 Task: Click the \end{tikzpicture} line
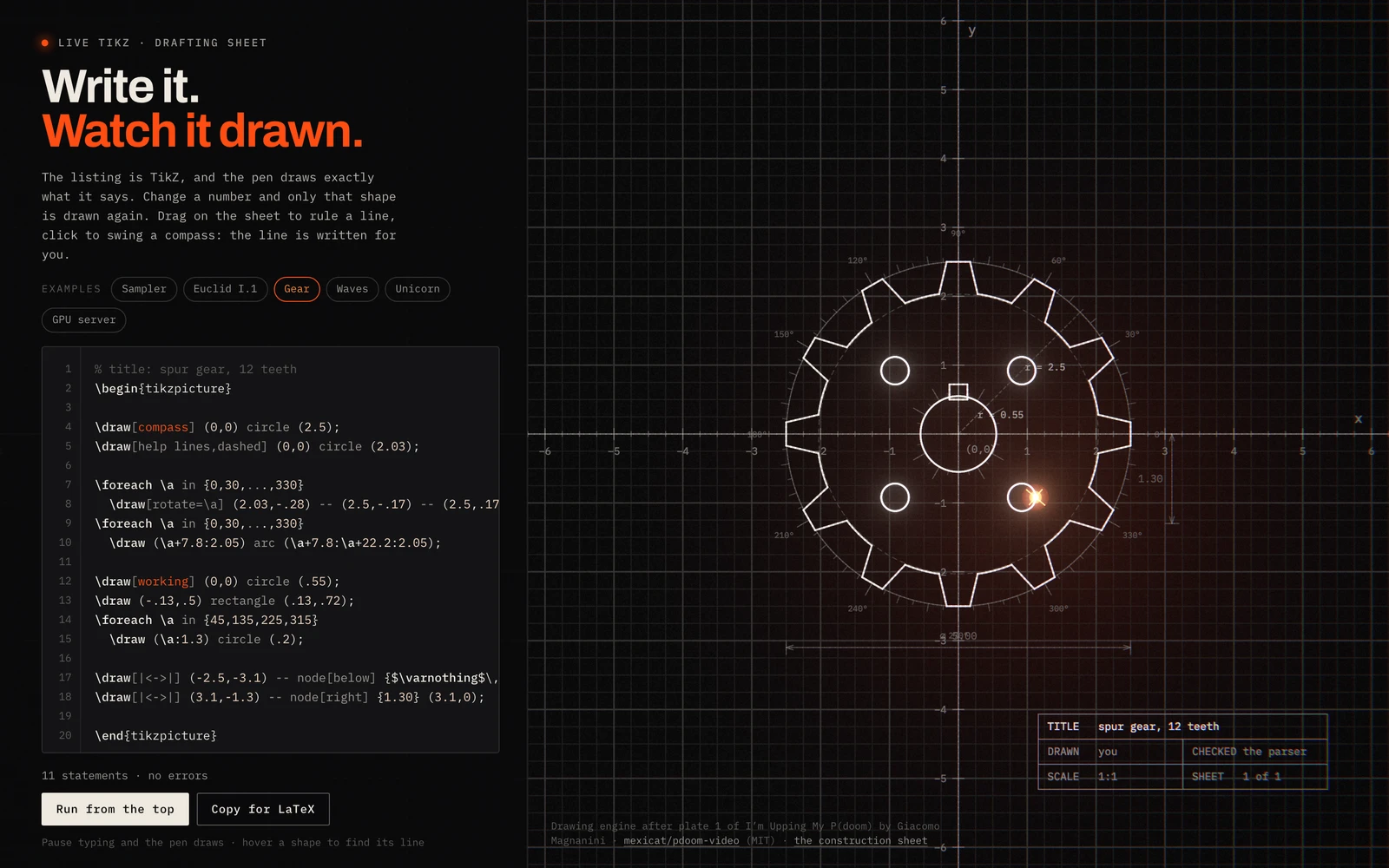pos(155,735)
